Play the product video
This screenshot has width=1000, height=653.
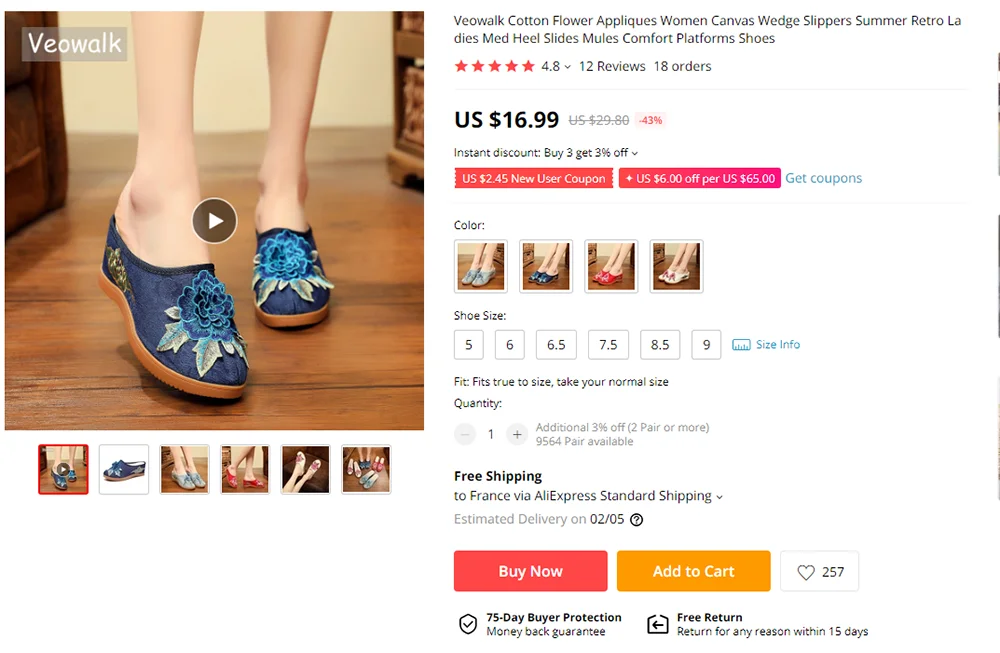pyautogui.click(x=214, y=221)
